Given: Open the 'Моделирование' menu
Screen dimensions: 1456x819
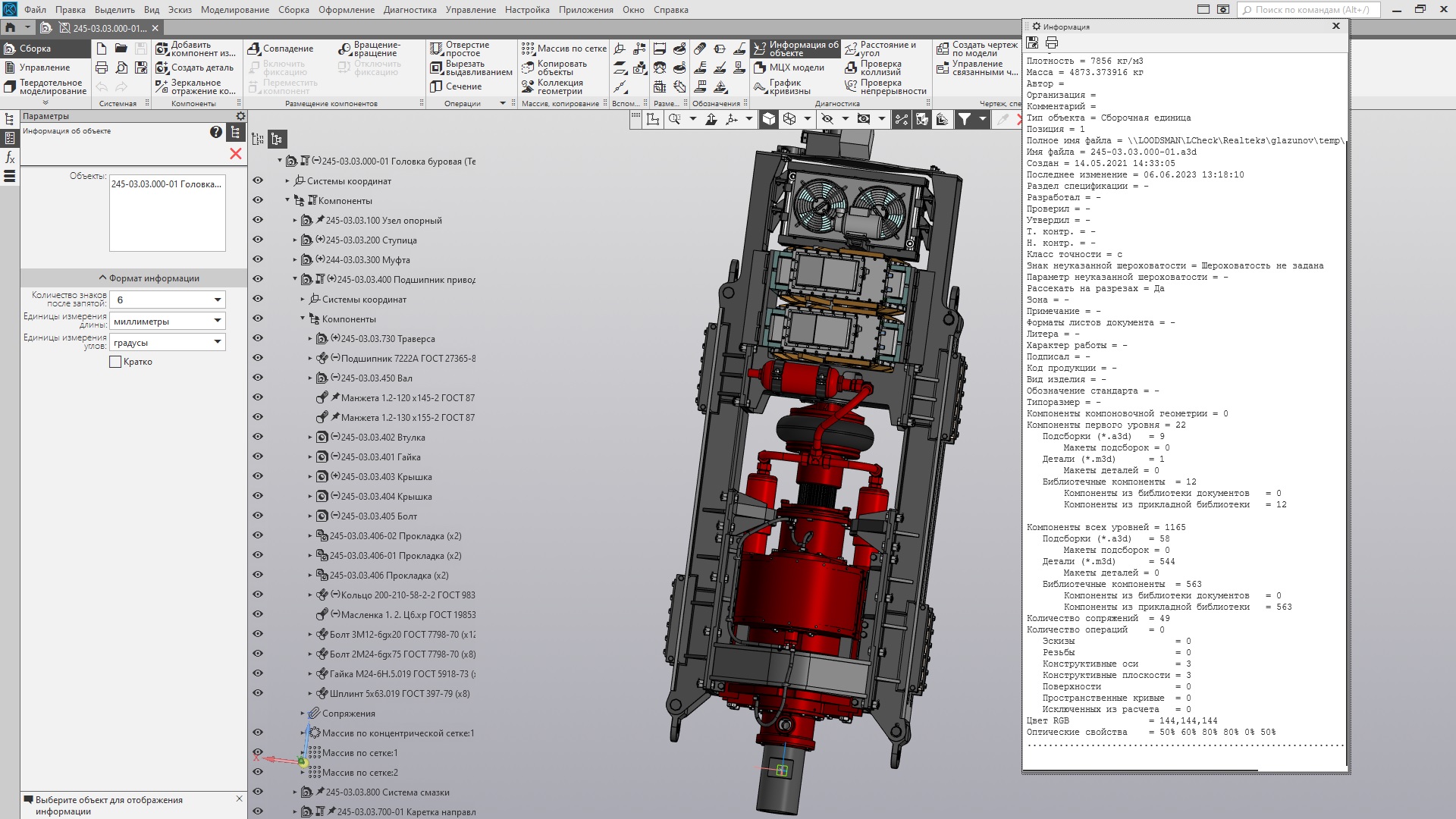Looking at the screenshot, I should (234, 10).
